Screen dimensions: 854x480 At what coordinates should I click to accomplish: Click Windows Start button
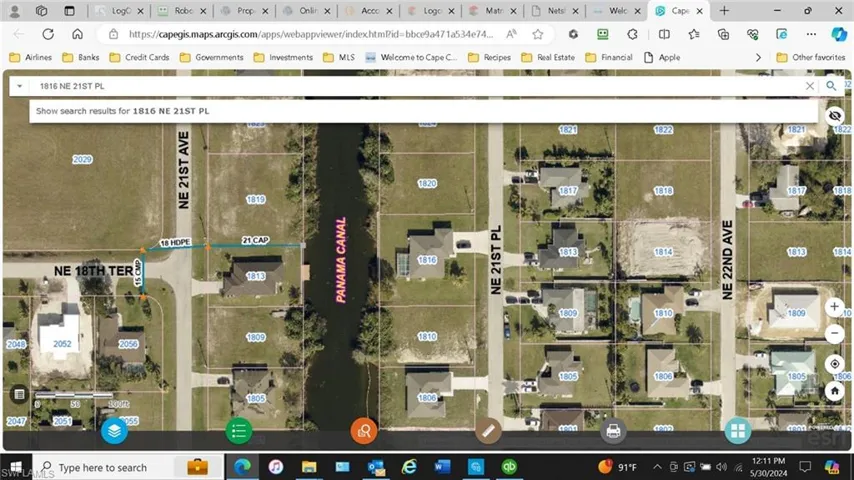click(16, 467)
